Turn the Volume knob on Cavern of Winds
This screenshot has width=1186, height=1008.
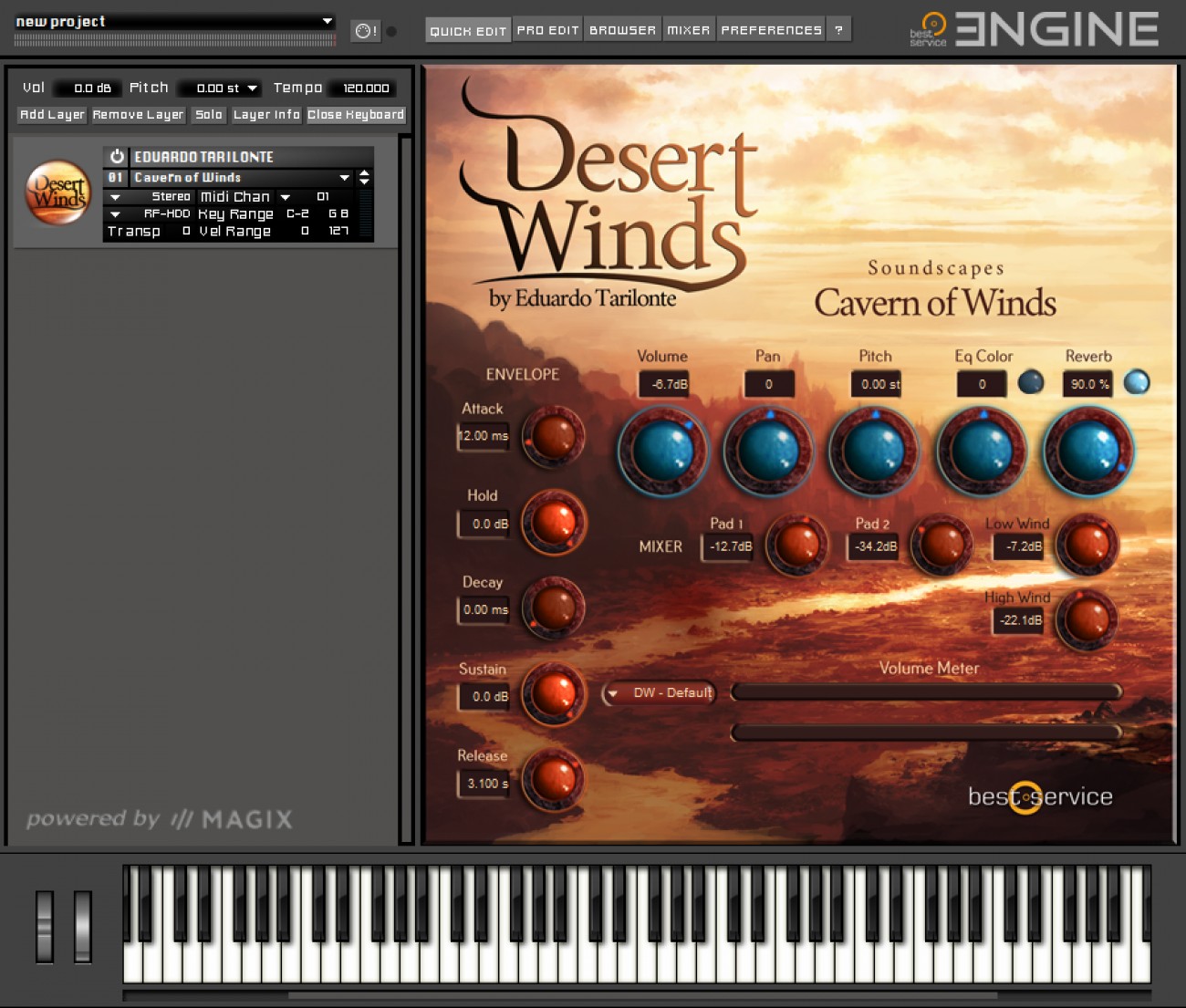663,450
